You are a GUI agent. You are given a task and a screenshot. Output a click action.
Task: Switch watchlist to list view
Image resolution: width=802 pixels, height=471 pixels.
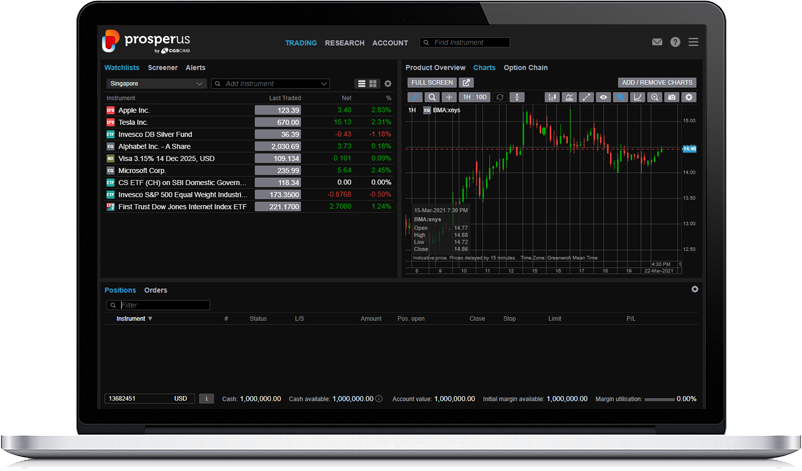pos(361,84)
